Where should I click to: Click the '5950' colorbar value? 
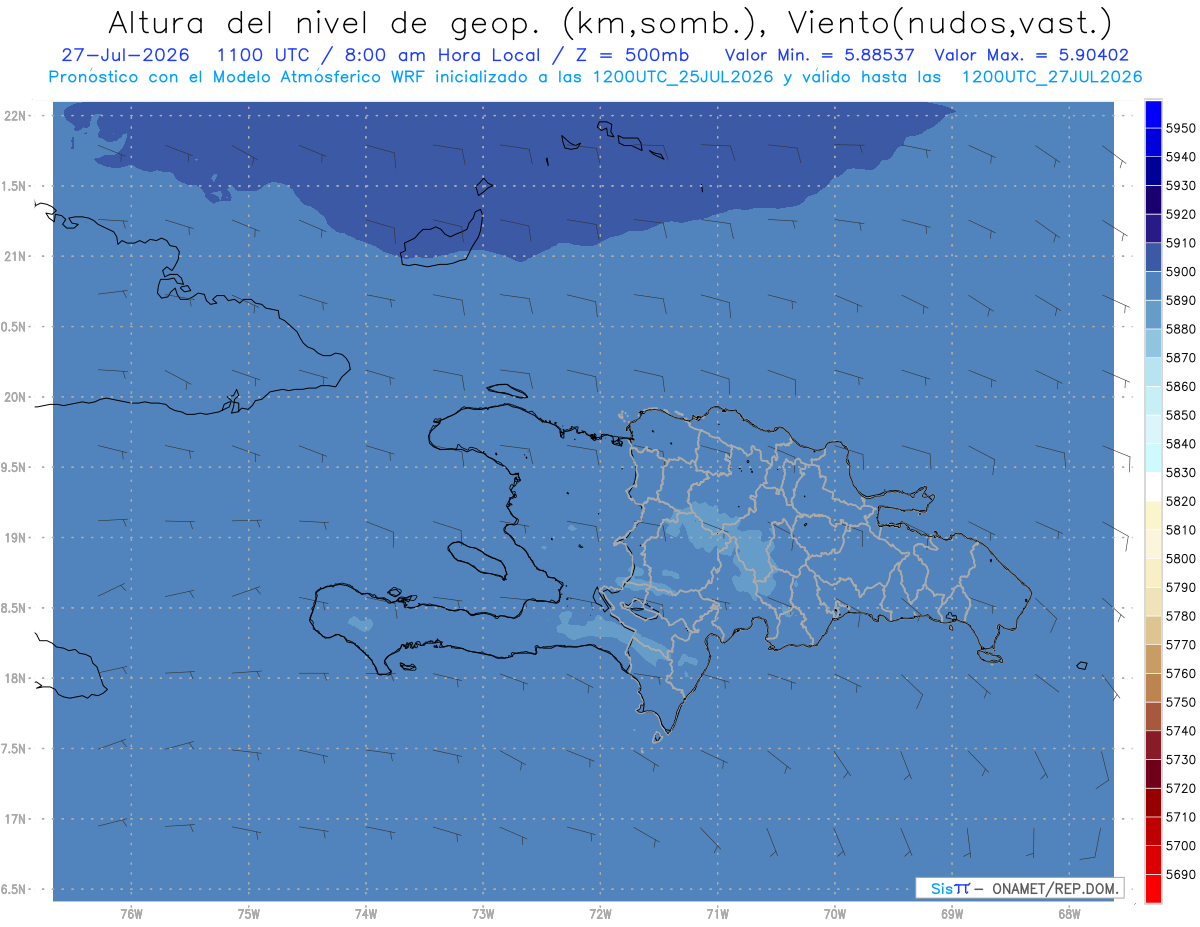pyautogui.click(x=1181, y=129)
